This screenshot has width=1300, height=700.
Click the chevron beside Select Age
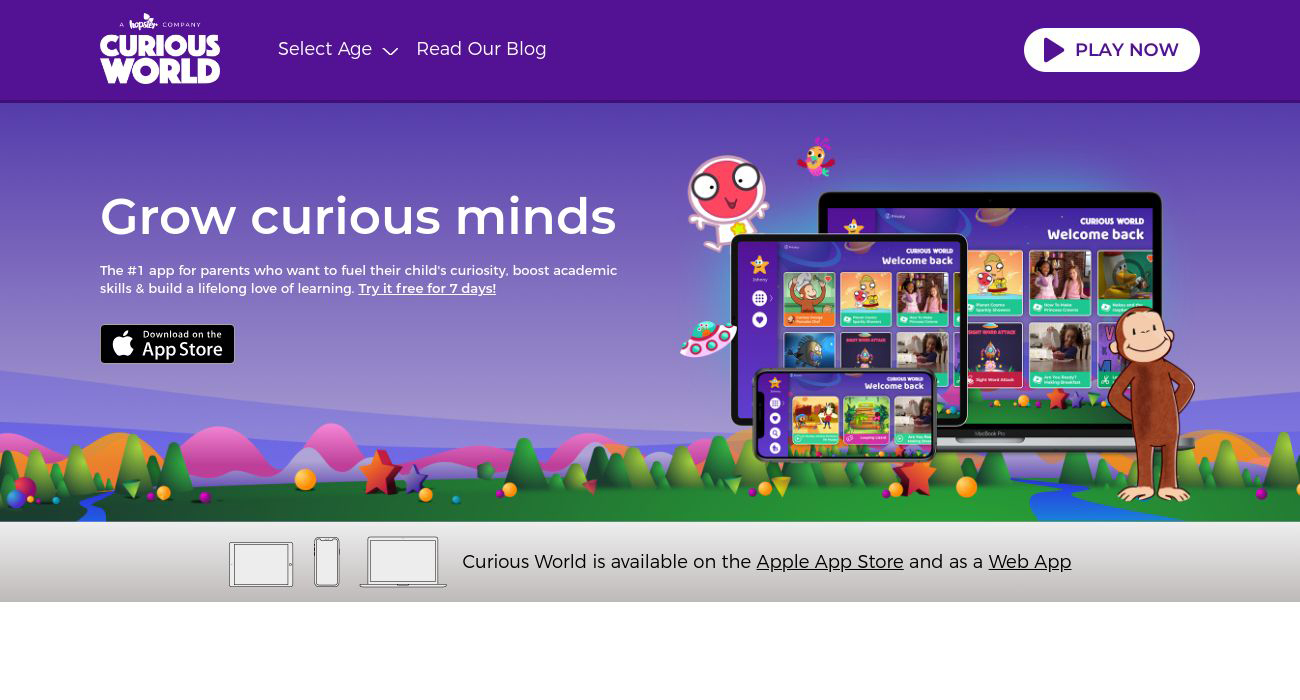click(x=390, y=51)
